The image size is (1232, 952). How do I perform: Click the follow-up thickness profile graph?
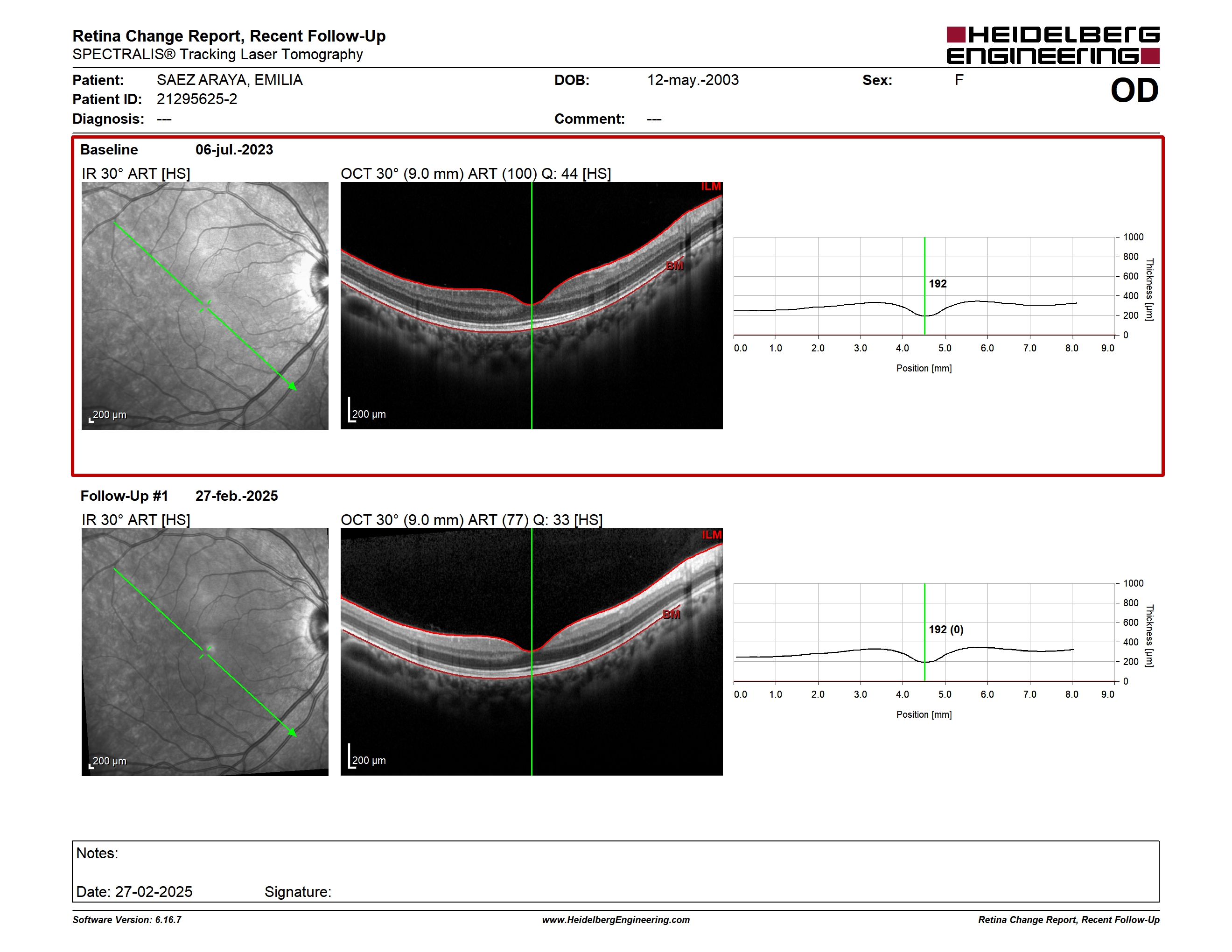925,632
